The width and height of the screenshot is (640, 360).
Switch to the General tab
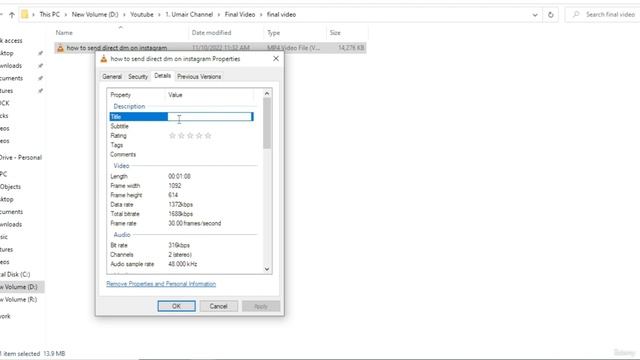(112, 76)
